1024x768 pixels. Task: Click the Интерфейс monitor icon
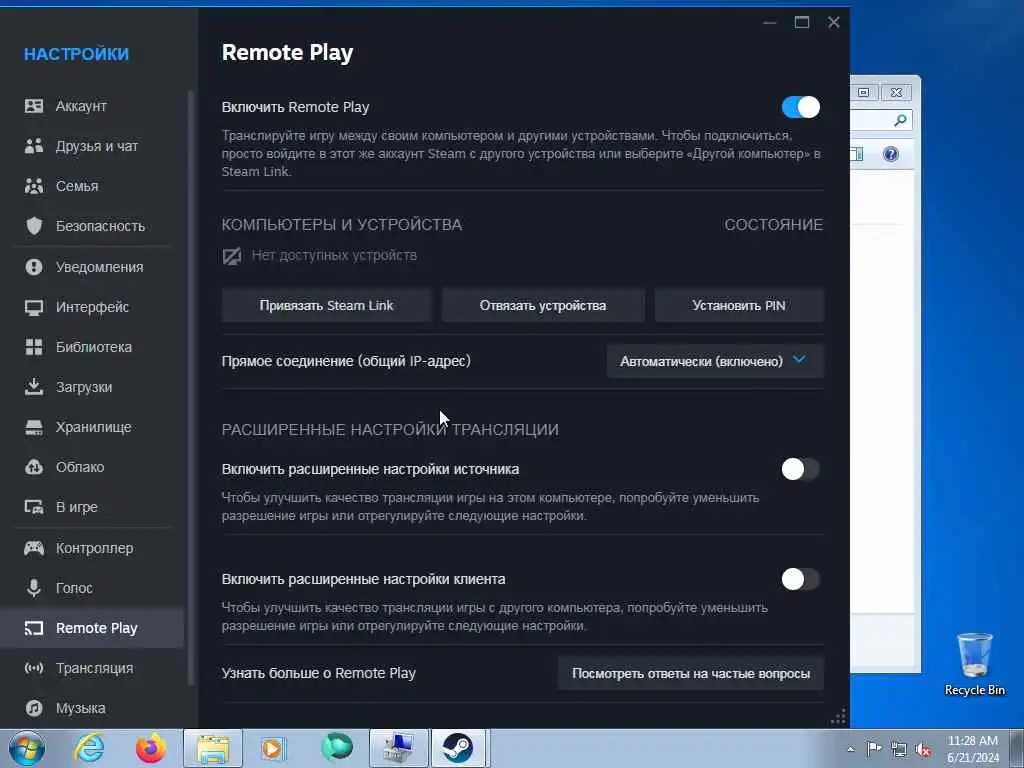click(x=34, y=307)
